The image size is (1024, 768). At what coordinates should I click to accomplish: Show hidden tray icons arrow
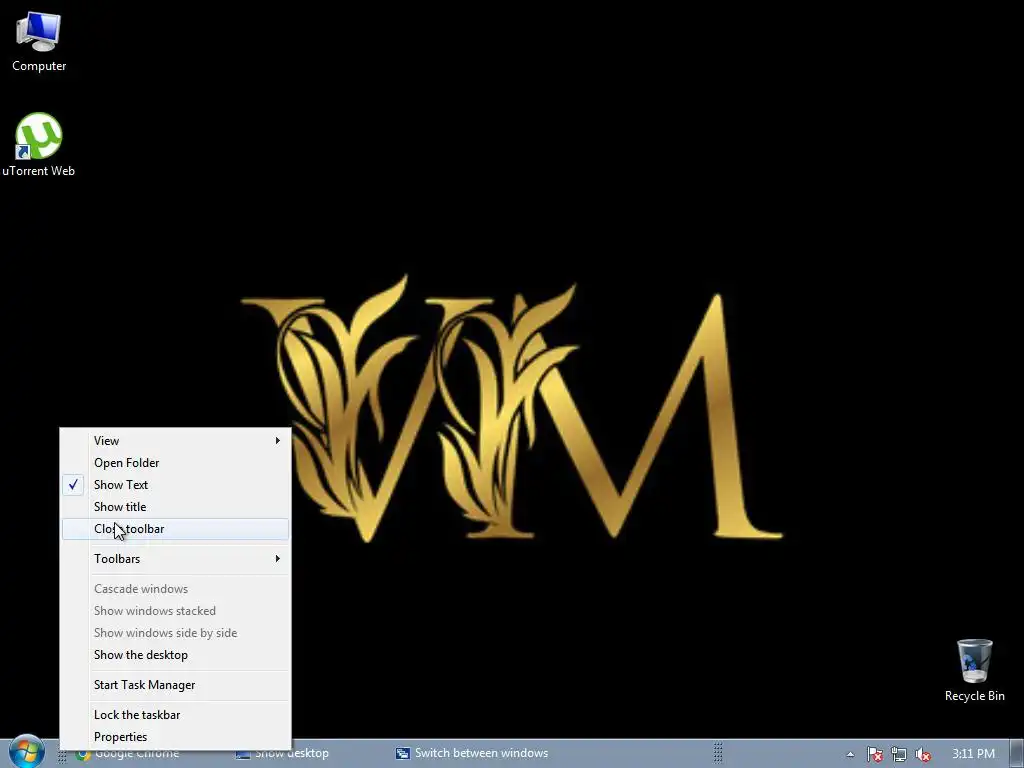click(850, 754)
